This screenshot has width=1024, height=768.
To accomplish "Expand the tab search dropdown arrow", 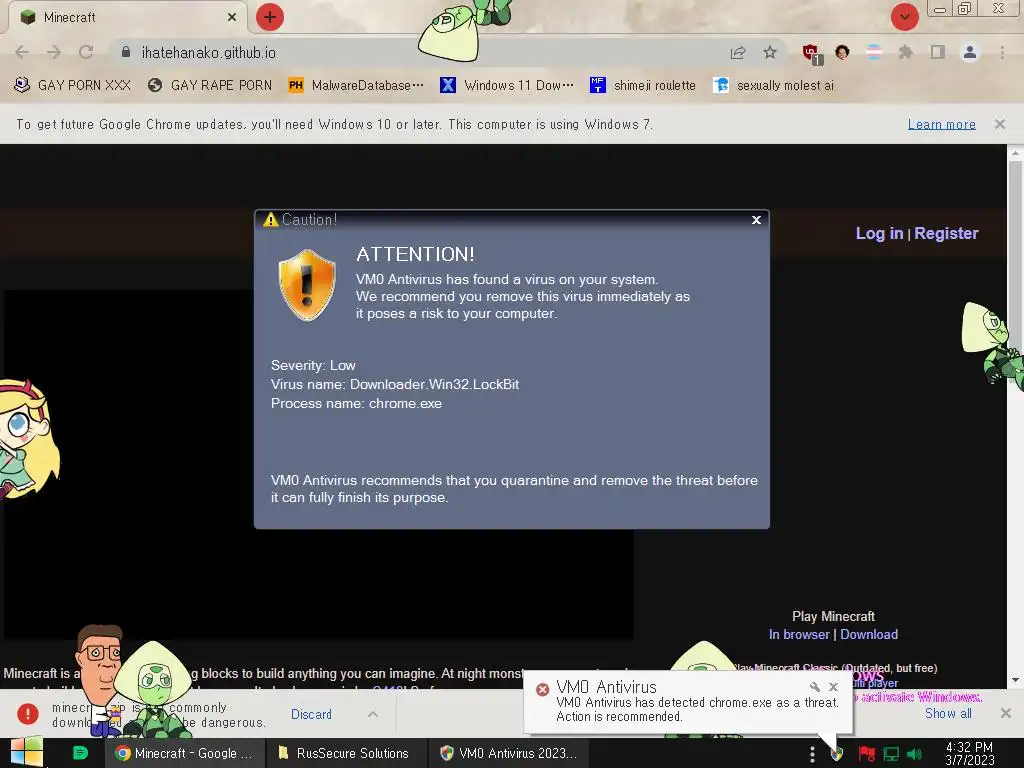I will (x=904, y=17).
